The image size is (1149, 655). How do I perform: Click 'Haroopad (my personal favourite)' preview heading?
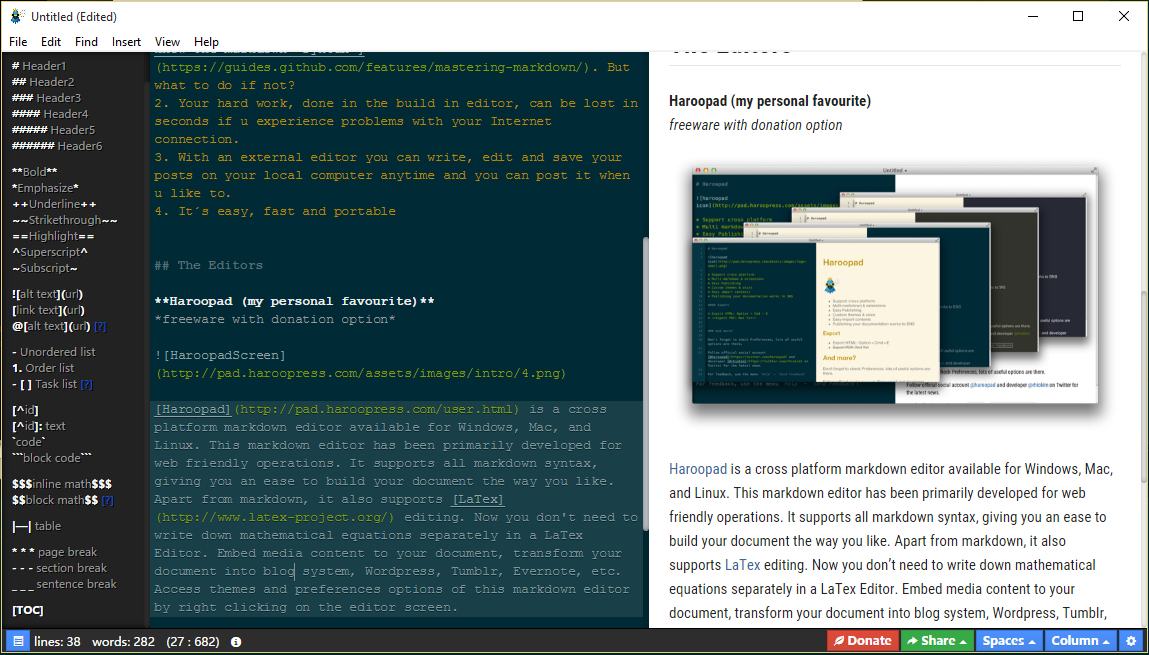(770, 101)
